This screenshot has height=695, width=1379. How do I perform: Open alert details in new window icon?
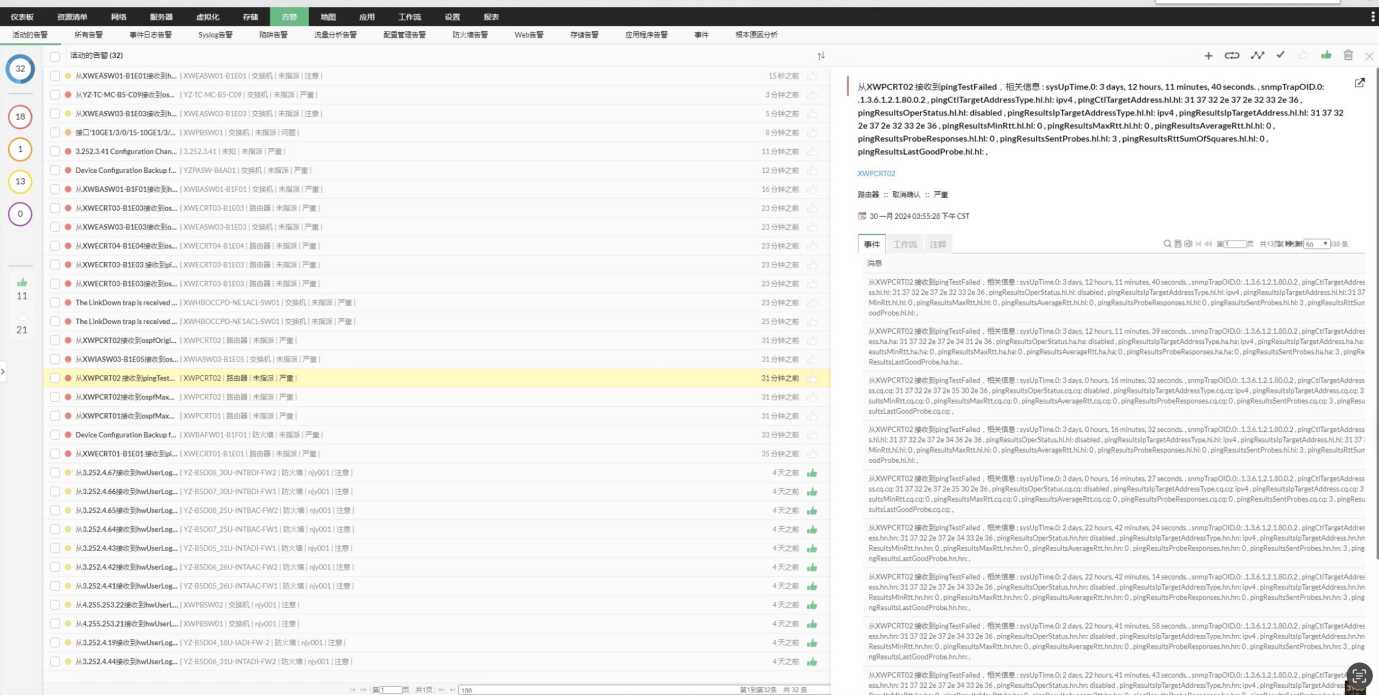point(1360,84)
